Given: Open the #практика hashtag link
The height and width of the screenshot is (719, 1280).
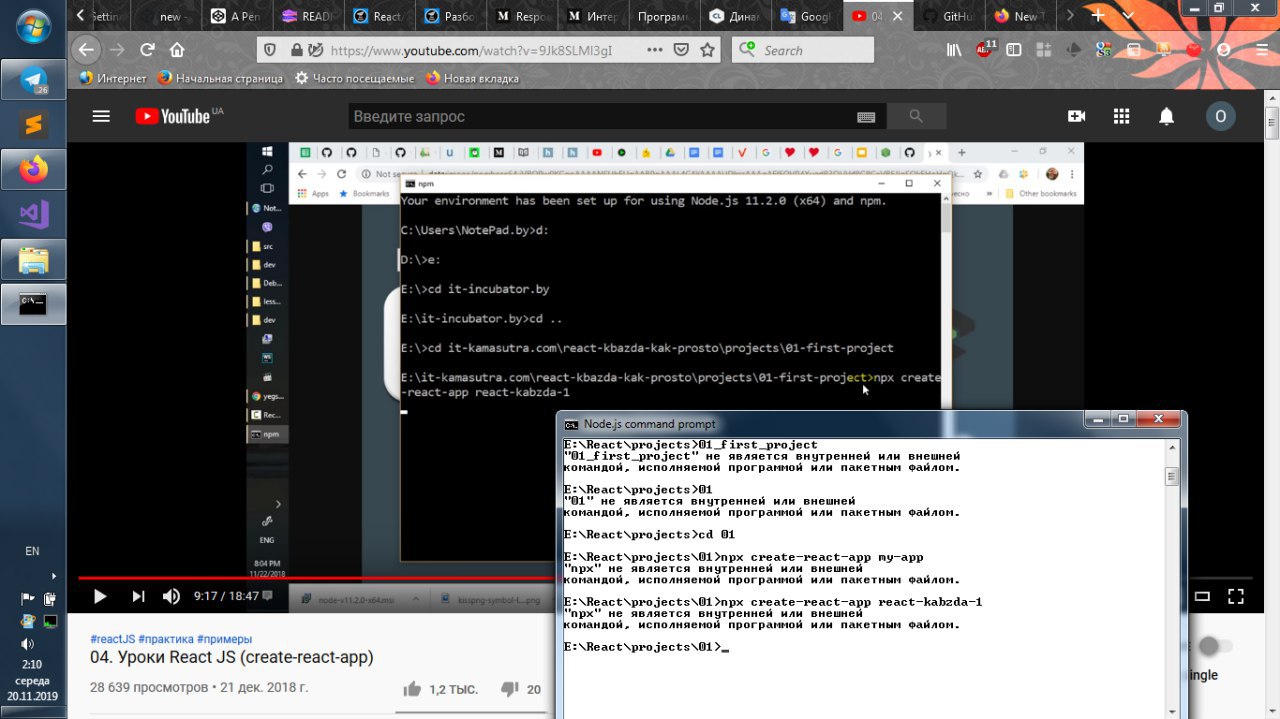Looking at the screenshot, I should [165, 639].
